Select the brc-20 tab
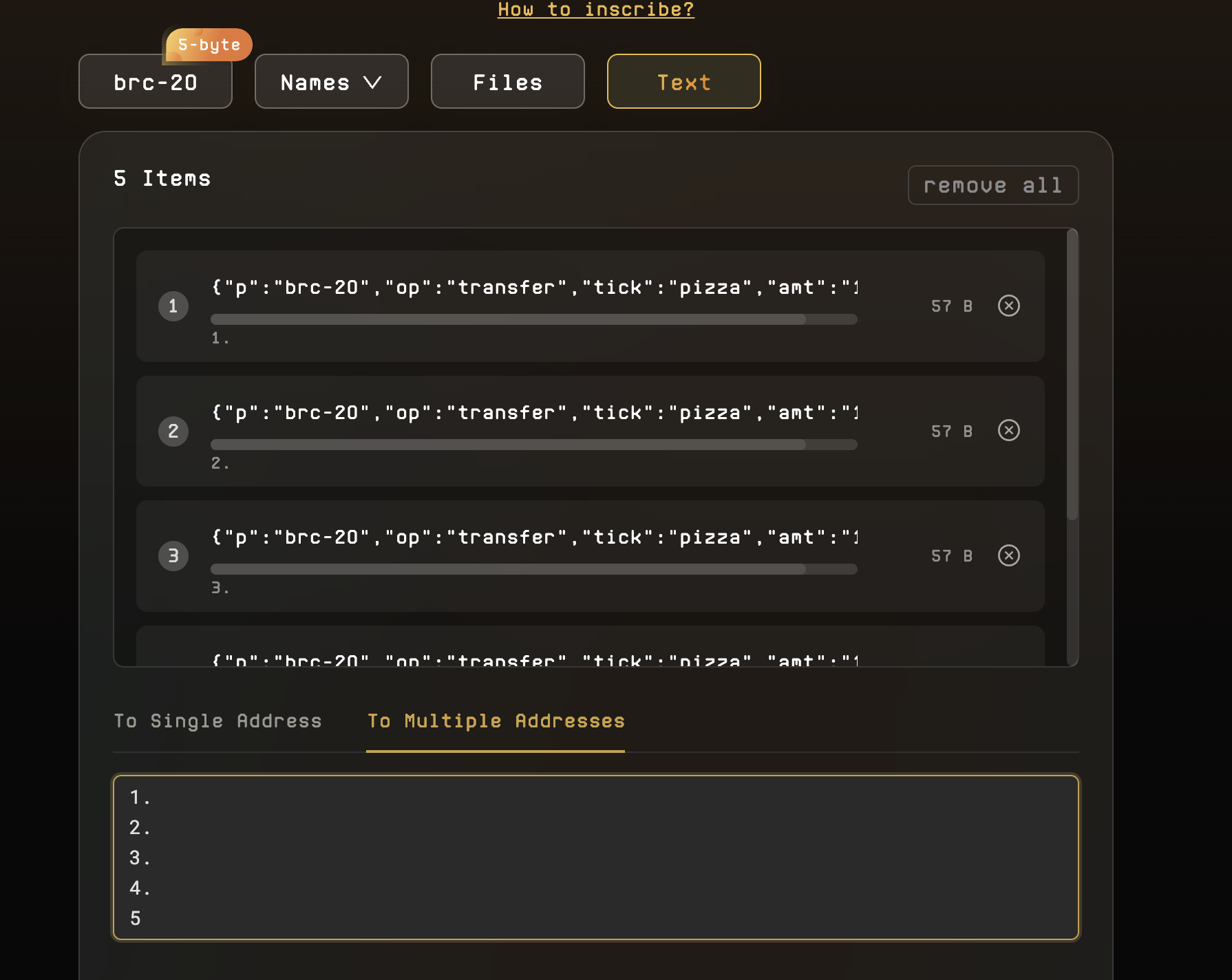 156,82
